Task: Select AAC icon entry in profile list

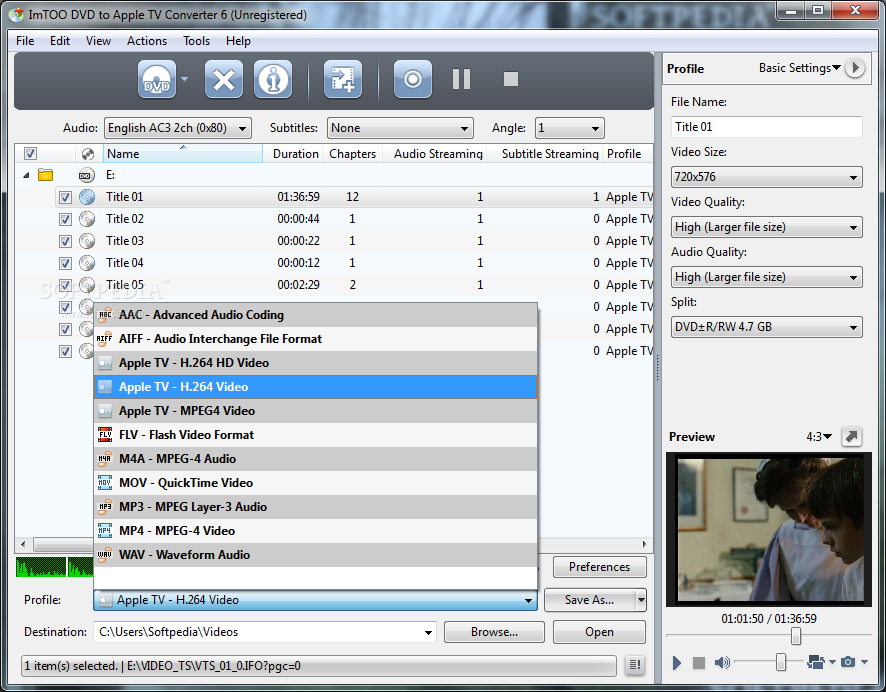Action: coord(105,315)
